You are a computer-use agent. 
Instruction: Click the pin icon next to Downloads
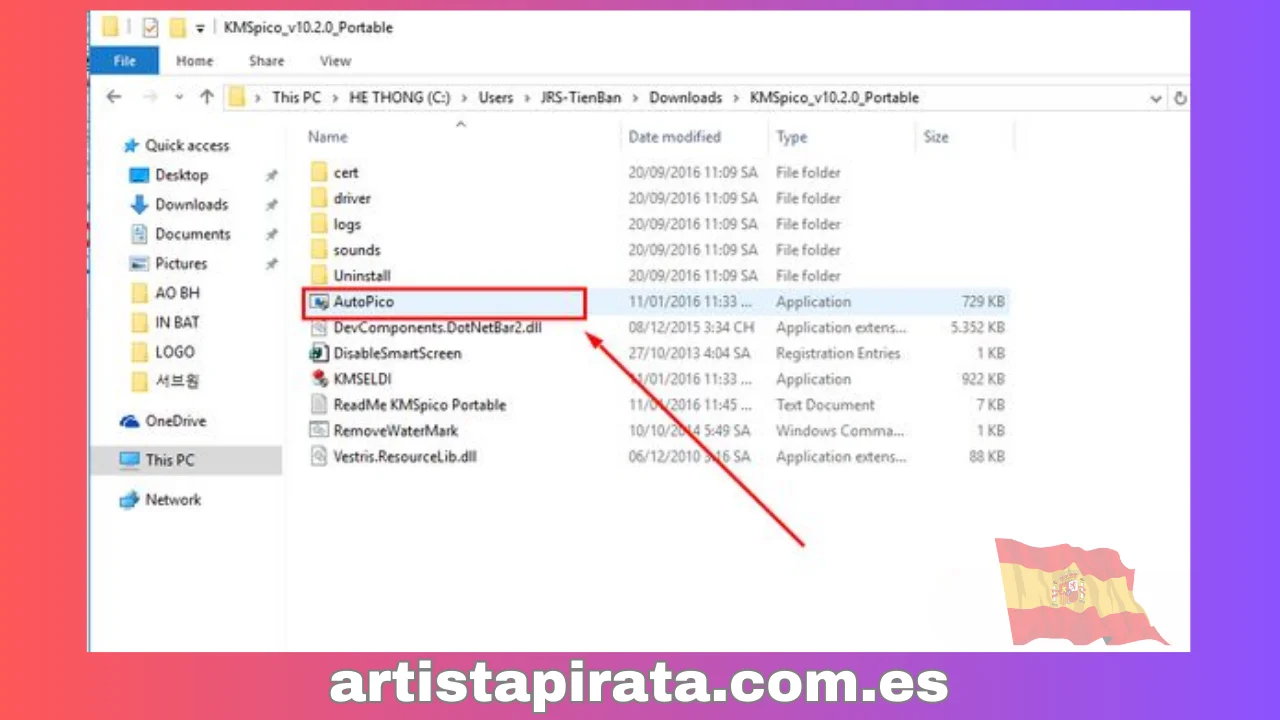(x=271, y=205)
